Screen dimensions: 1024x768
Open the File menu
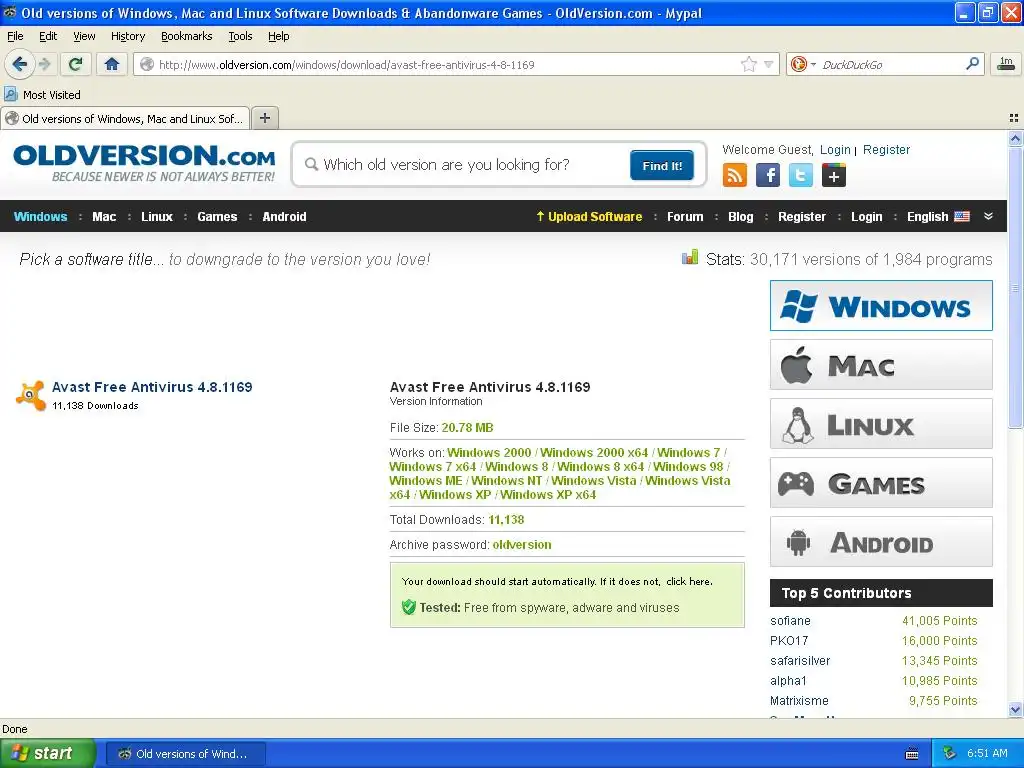tap(15, 36)
